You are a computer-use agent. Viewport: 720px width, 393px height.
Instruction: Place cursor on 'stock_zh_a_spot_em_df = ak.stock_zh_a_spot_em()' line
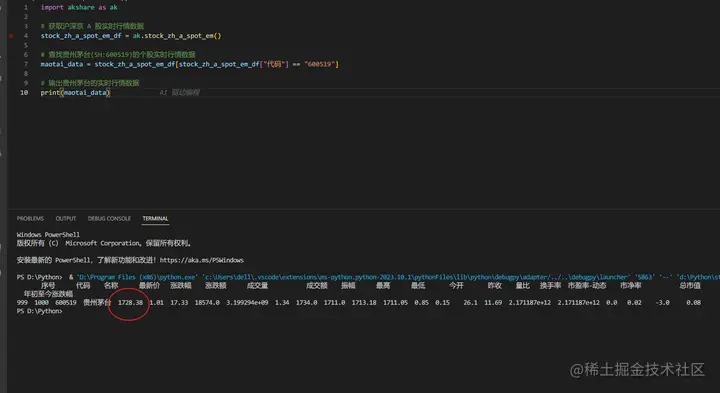coord(131,36)
